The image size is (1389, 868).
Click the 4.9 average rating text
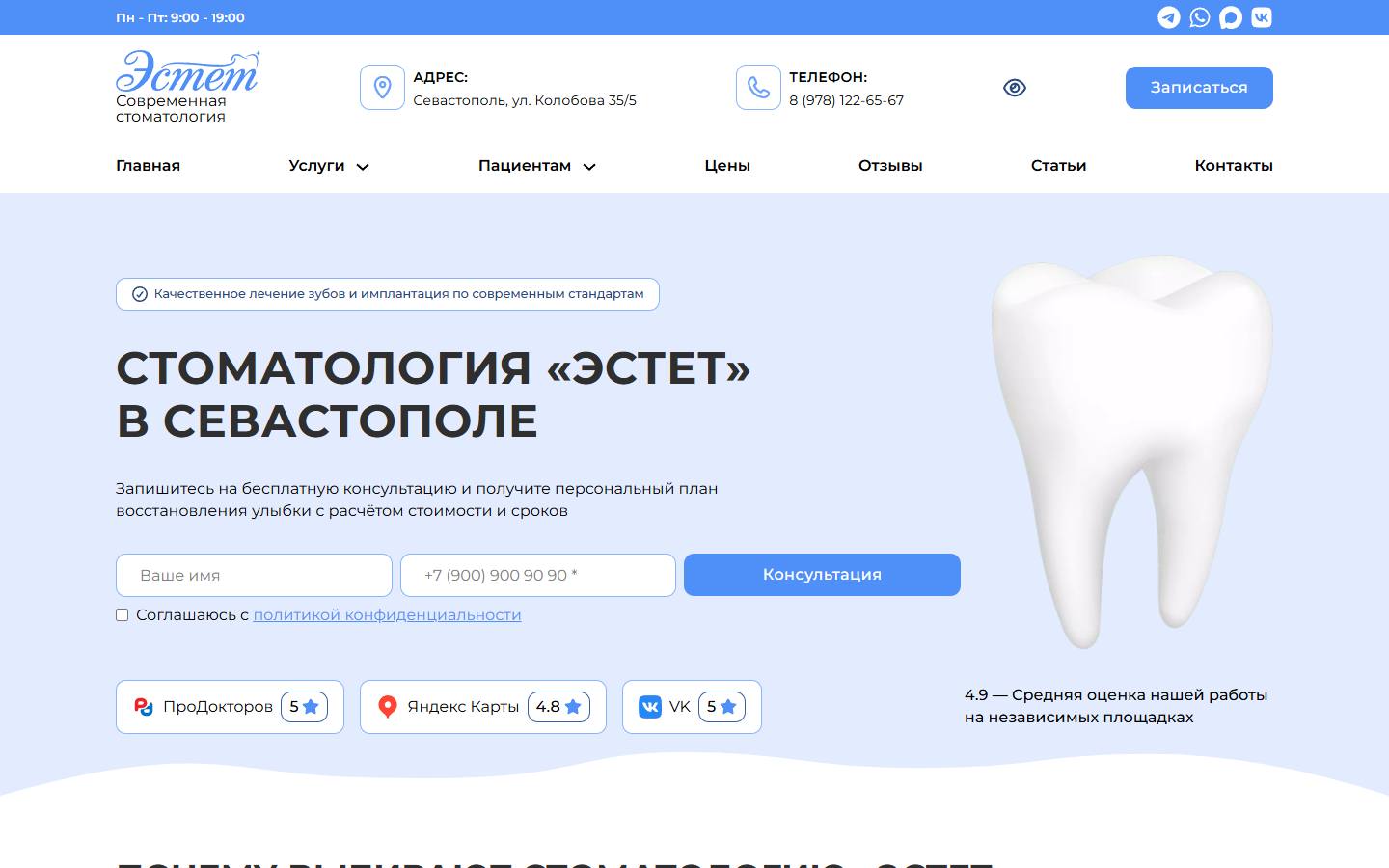pos(1116,706)
